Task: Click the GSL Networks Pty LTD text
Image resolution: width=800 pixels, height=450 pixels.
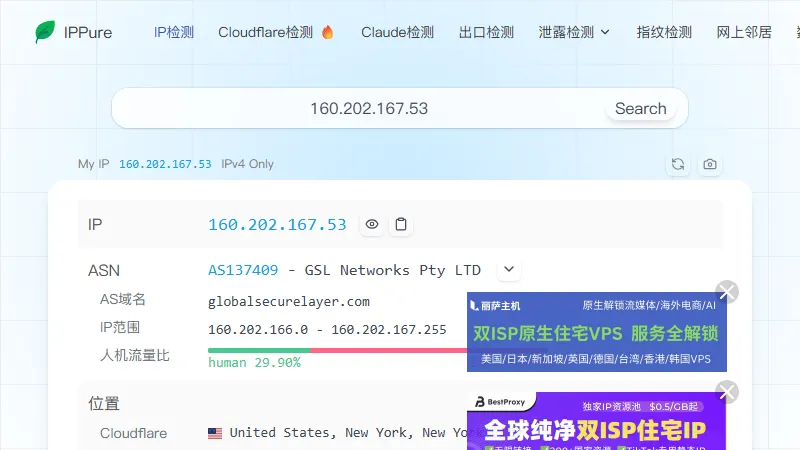Action: click(392, 270)
